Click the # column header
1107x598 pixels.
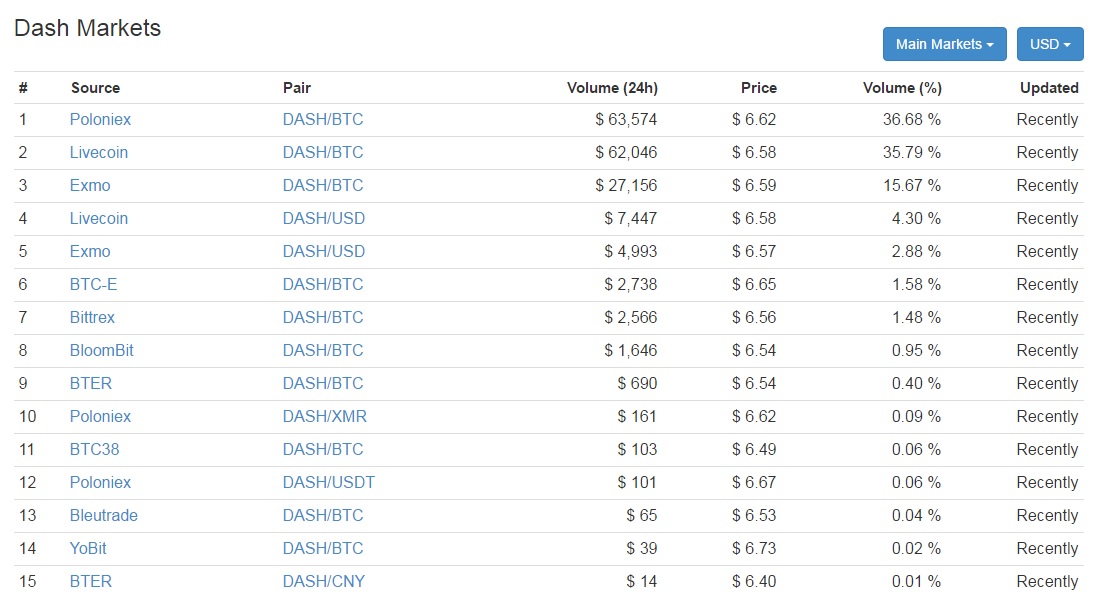[23, 88]
